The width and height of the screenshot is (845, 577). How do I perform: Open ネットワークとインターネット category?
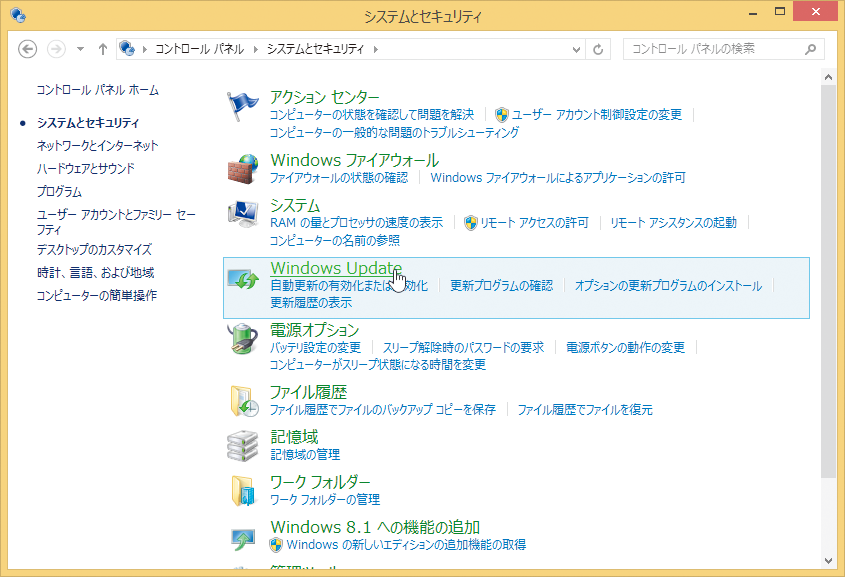point(97,145)
